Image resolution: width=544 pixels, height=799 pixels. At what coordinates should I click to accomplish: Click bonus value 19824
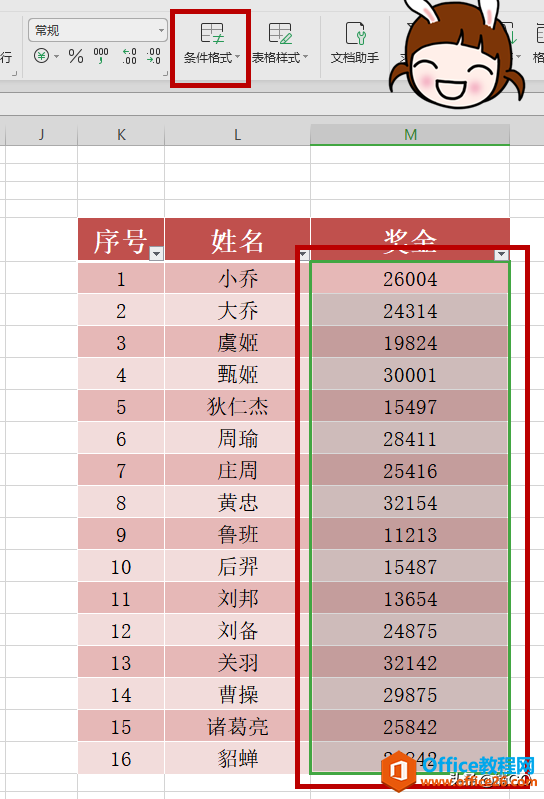tap(410, 342)
